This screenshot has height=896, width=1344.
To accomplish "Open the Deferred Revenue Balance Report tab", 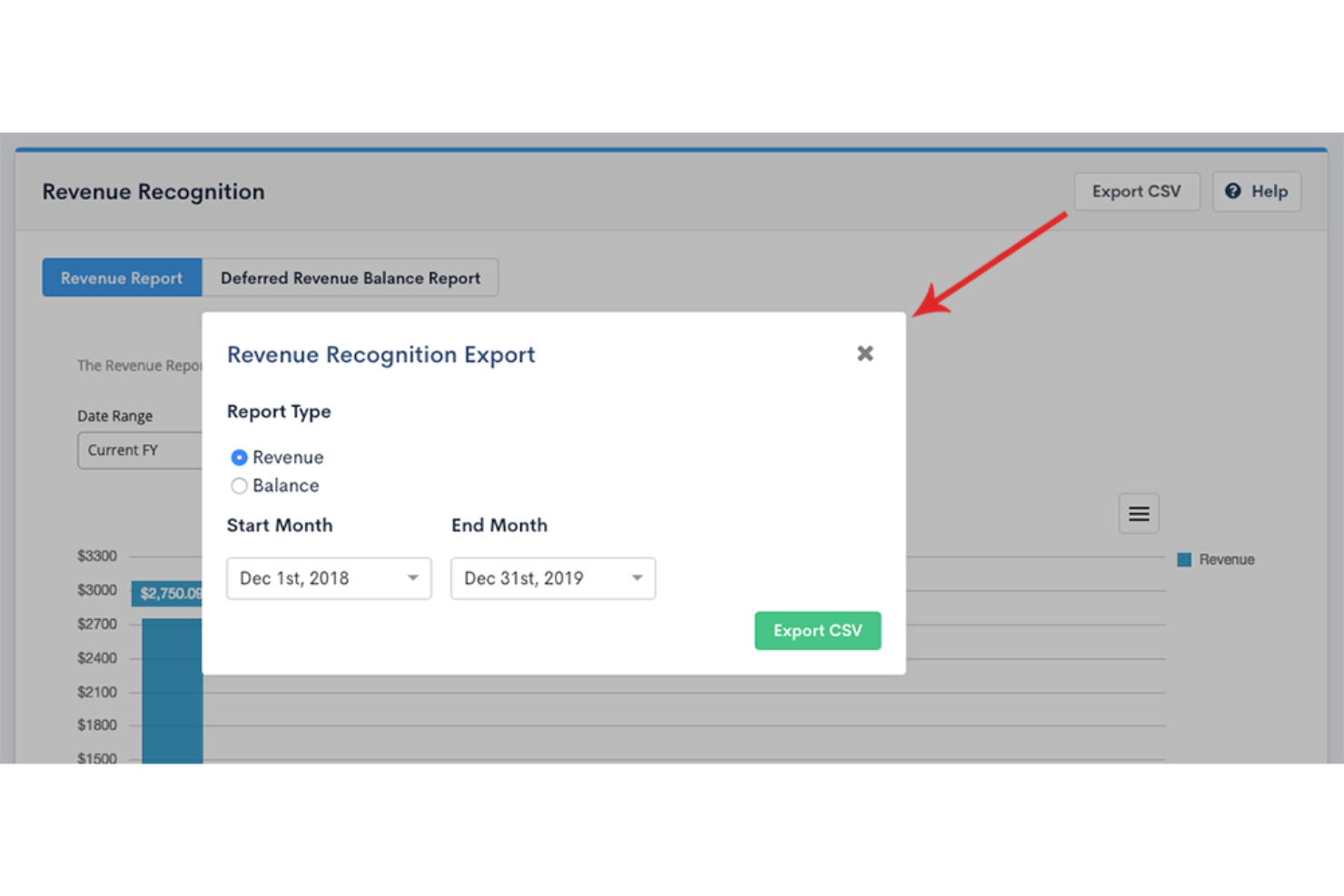I will 350,278.
